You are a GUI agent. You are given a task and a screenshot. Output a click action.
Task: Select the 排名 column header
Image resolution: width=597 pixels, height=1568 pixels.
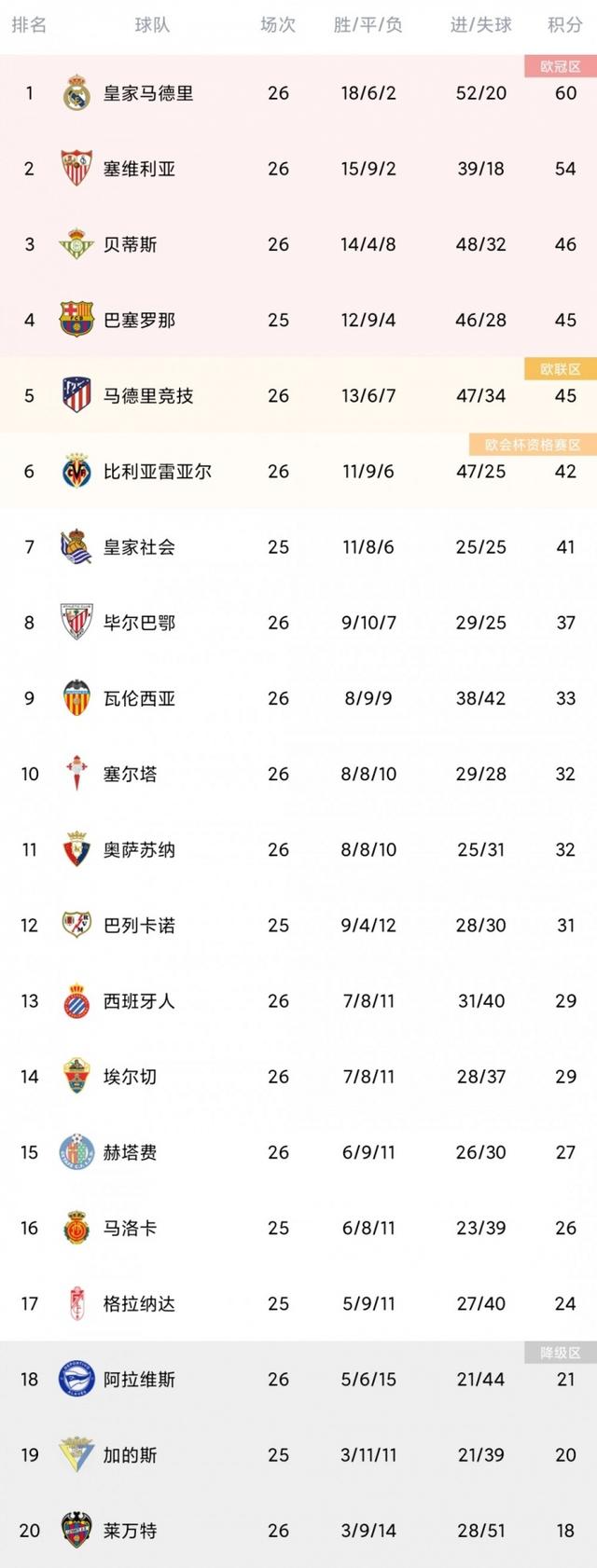29,25
